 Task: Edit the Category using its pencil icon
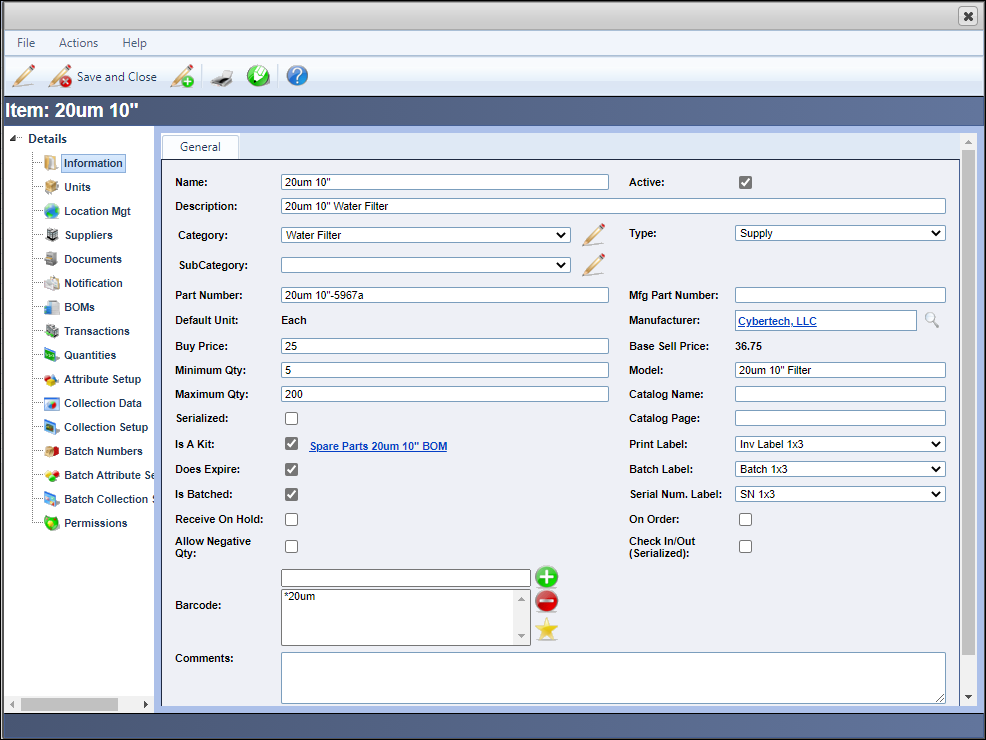click(x=593, y=233)
